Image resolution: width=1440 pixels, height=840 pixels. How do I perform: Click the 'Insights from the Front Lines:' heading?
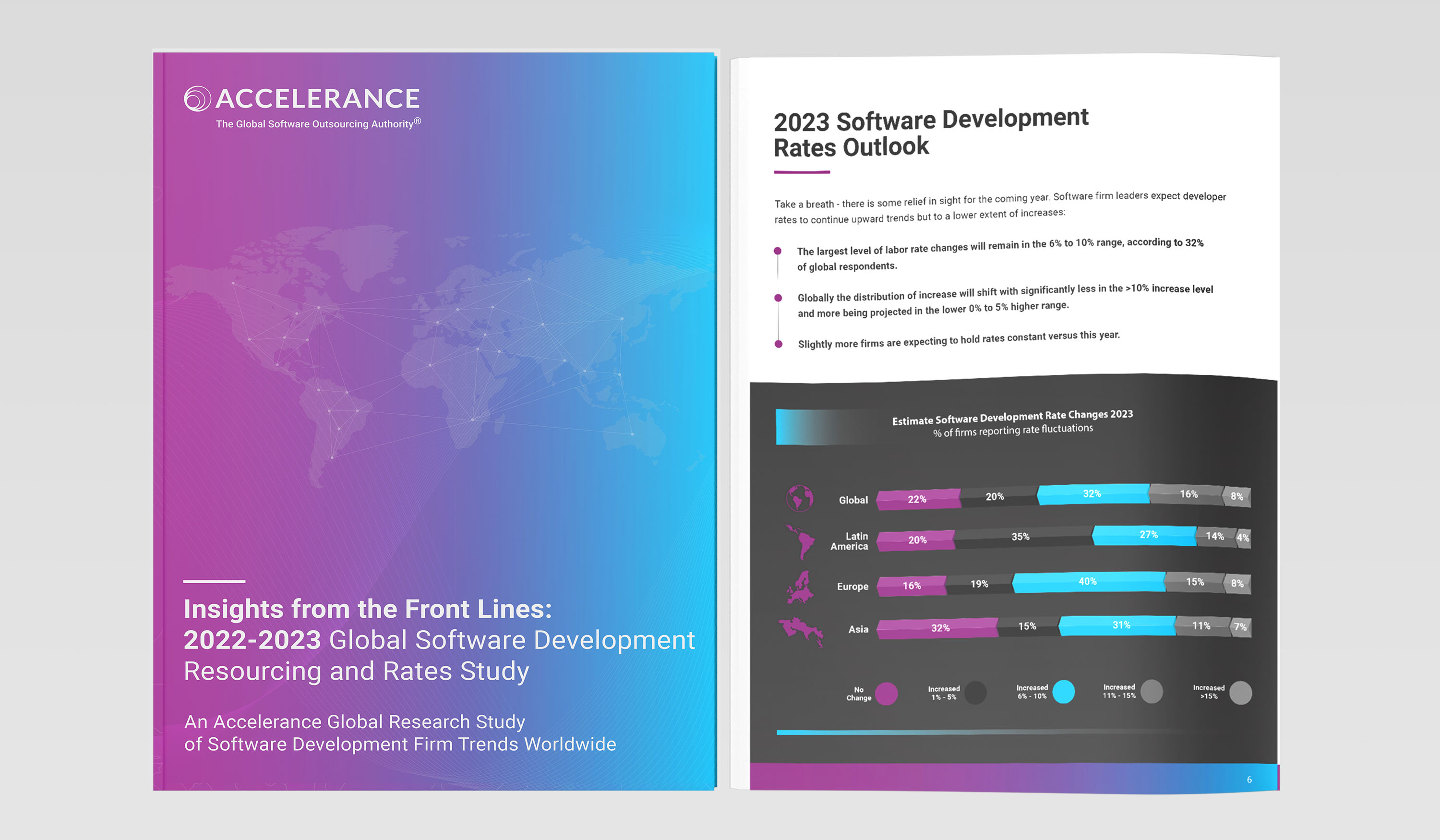pyautogui.click(x=367, y=609)
